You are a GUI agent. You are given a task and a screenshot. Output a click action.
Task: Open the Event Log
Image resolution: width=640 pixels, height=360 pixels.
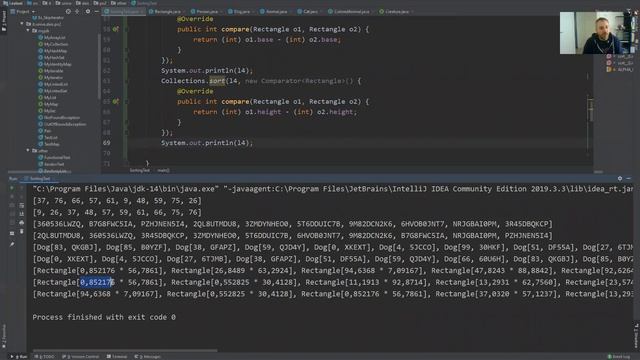click(619, 356)
